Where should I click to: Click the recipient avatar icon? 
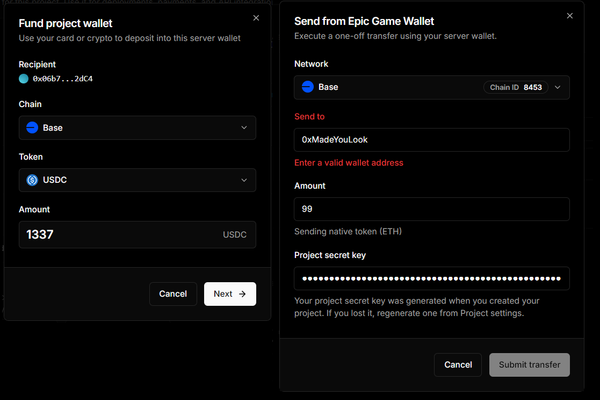25,78
